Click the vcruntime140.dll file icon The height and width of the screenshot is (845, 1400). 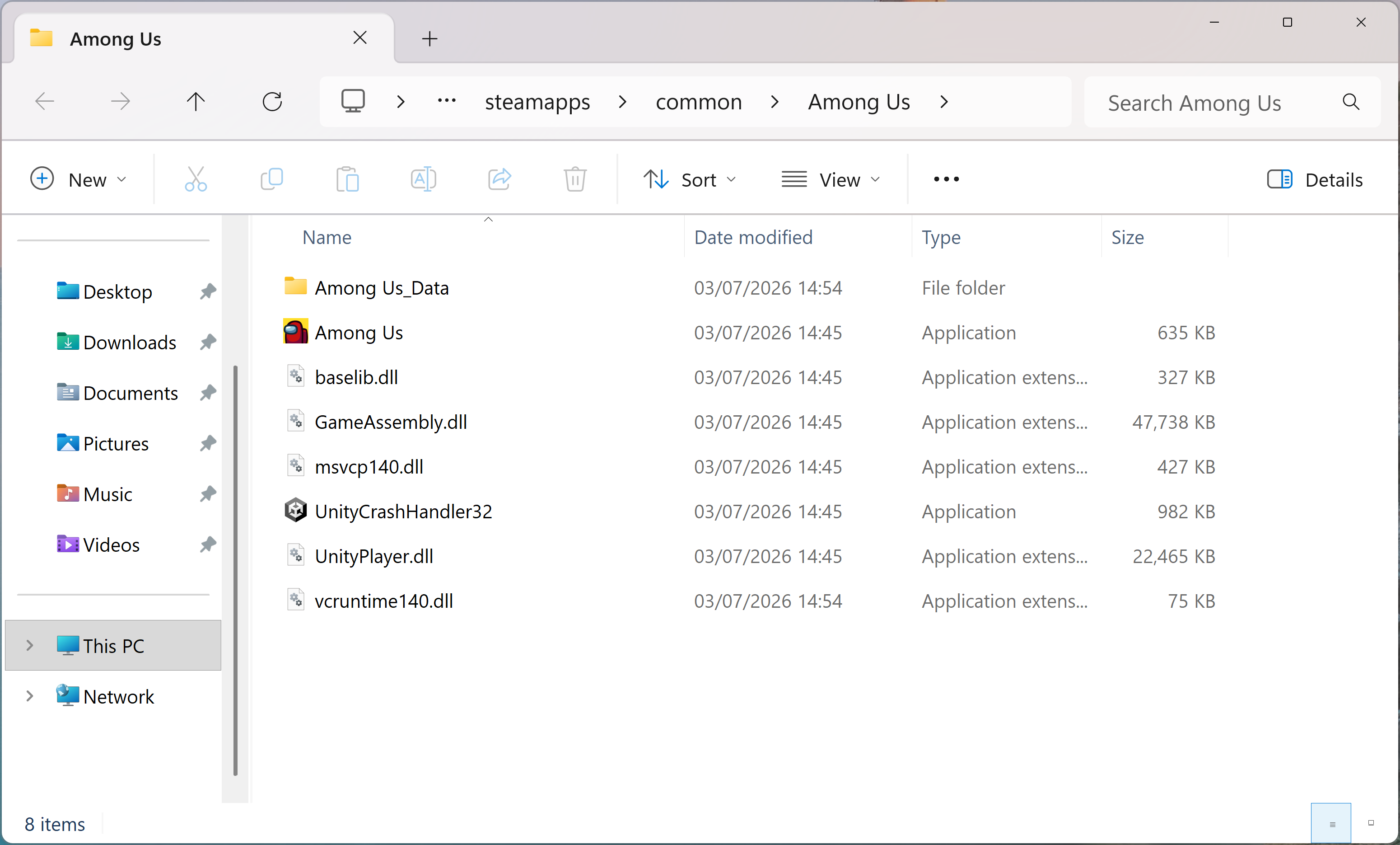pyautogui.click(x=295, y=600)
